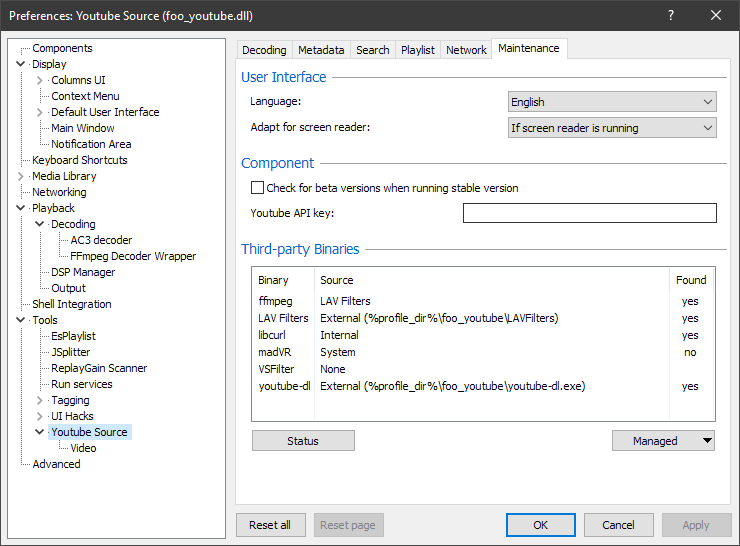Open Keyboard Shortcuts page
Viewport: 740px width, 546px height.
point(80,160)
